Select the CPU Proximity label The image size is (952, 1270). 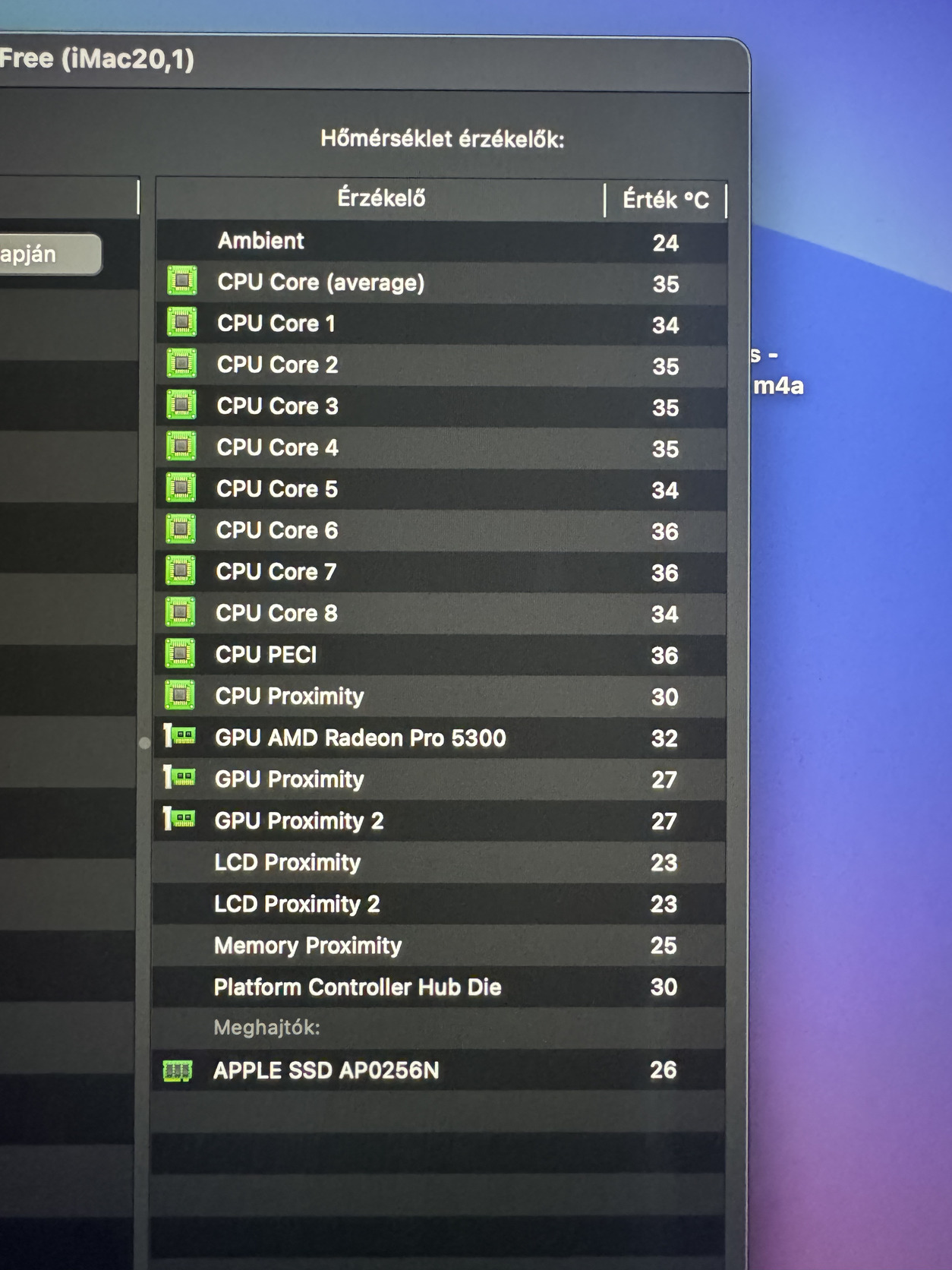coord(289,697)
